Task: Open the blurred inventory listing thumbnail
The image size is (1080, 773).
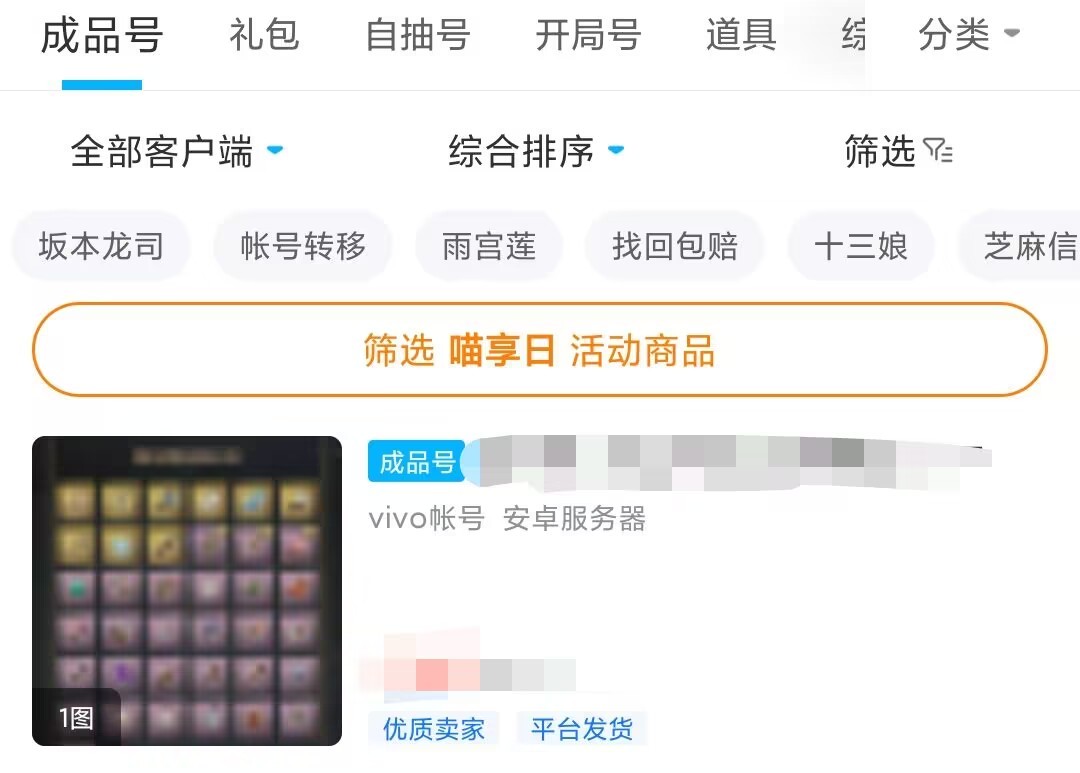Action: click(187, 591)
